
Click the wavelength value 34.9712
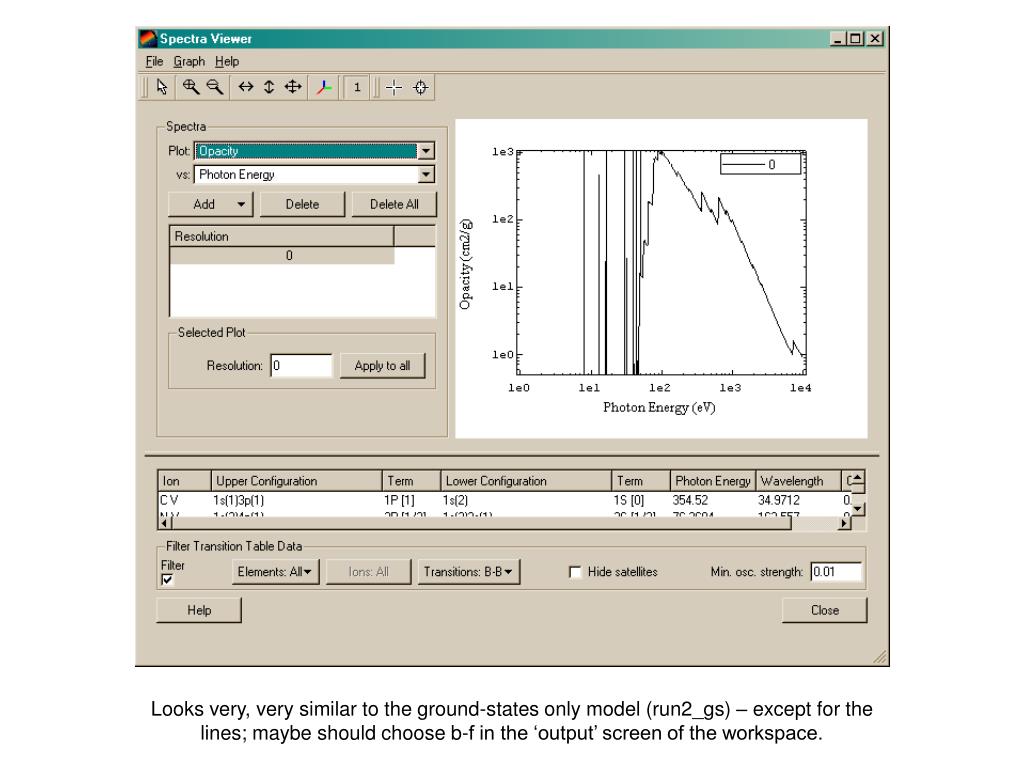point(778,500)
